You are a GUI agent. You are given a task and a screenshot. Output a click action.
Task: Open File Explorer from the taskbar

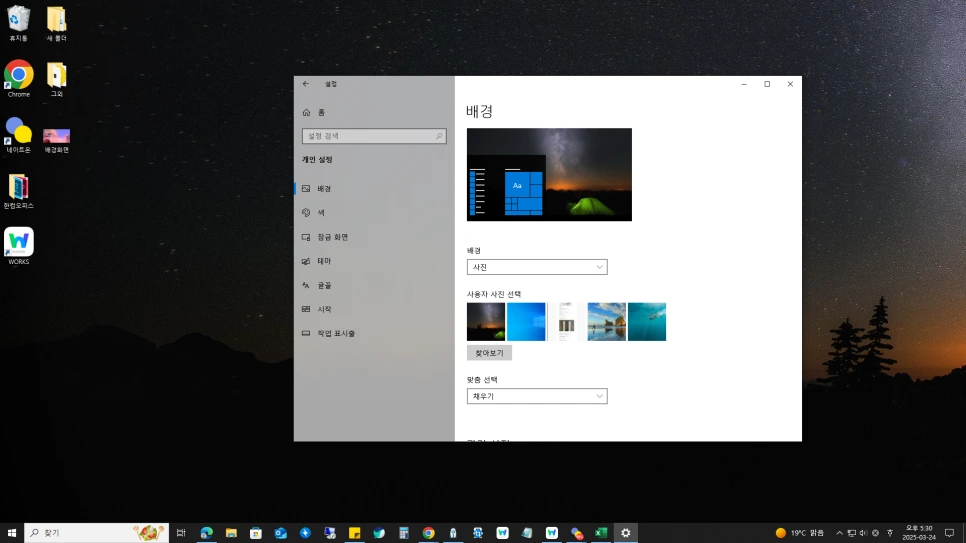tap(231, 533)
